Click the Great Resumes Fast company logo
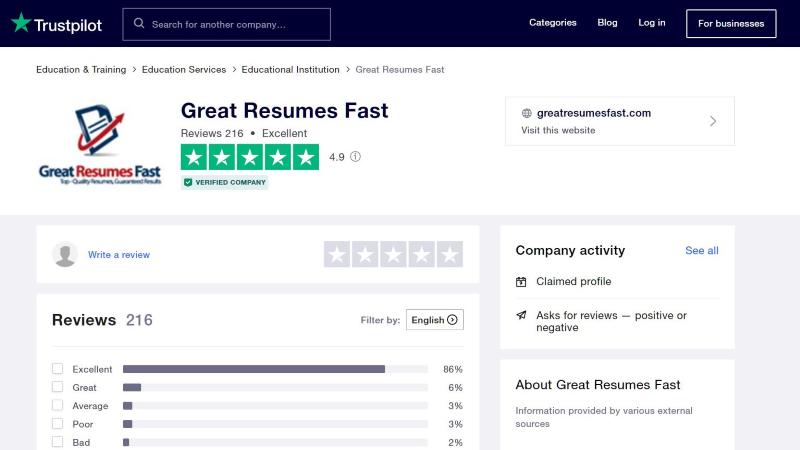Screen dimensions: 800x450 coord(100,144)
